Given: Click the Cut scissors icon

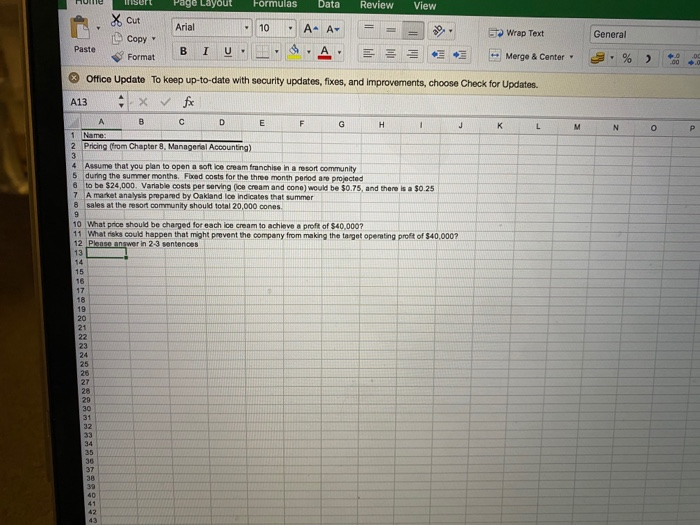Looking at the screenshot, I should (x=116, y=20).
